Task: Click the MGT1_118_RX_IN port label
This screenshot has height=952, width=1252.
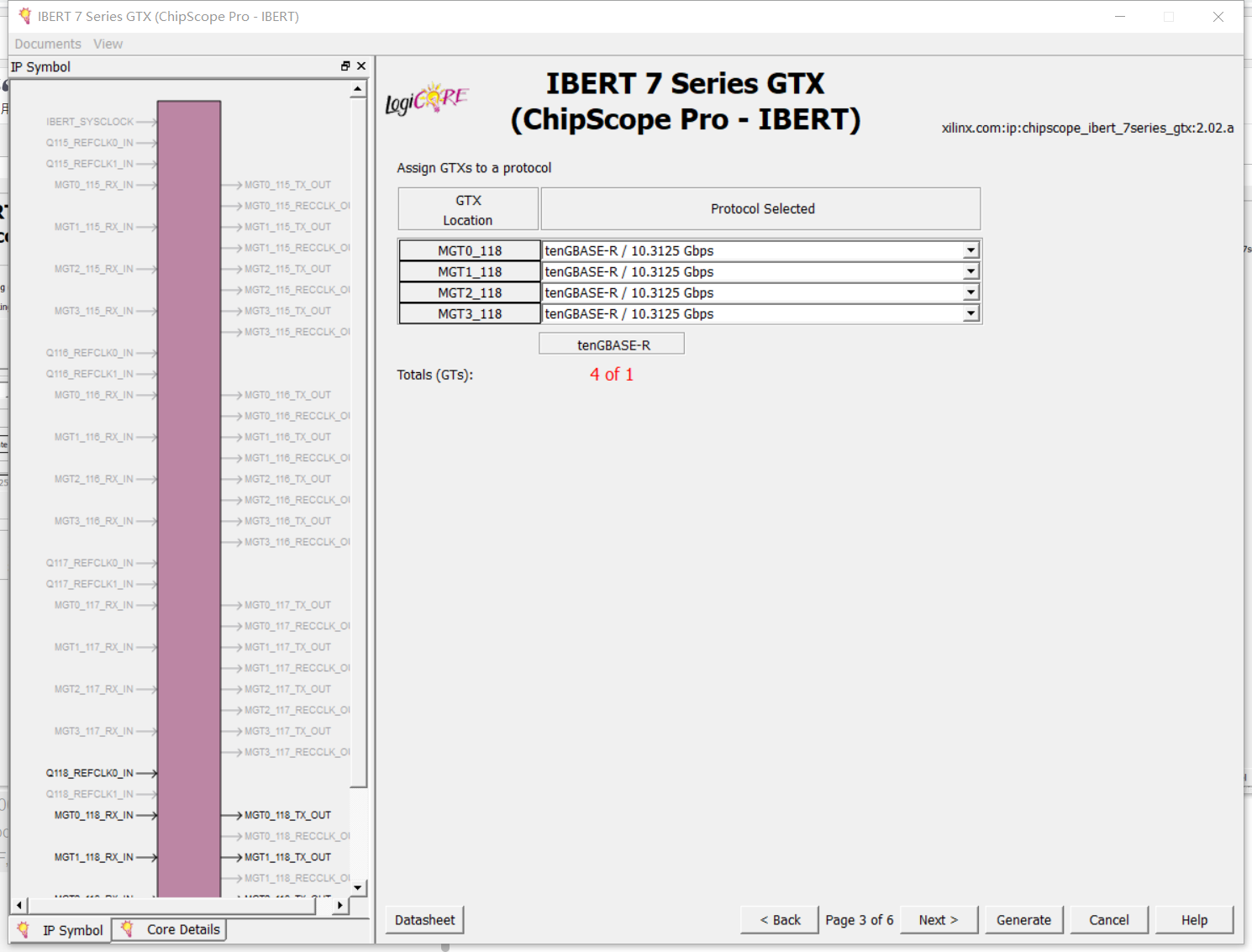Action: click(94, 857)
